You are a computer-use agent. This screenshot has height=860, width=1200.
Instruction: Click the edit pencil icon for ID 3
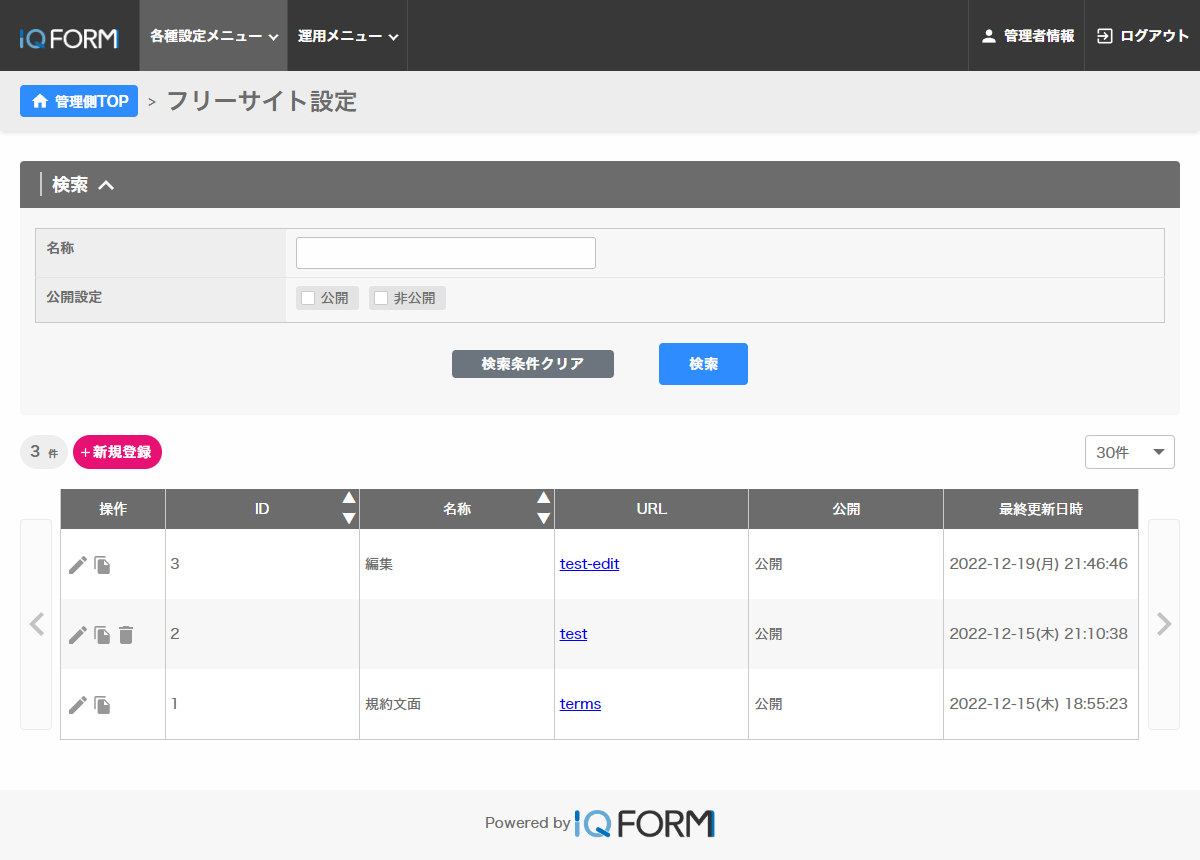click(77, 565)
